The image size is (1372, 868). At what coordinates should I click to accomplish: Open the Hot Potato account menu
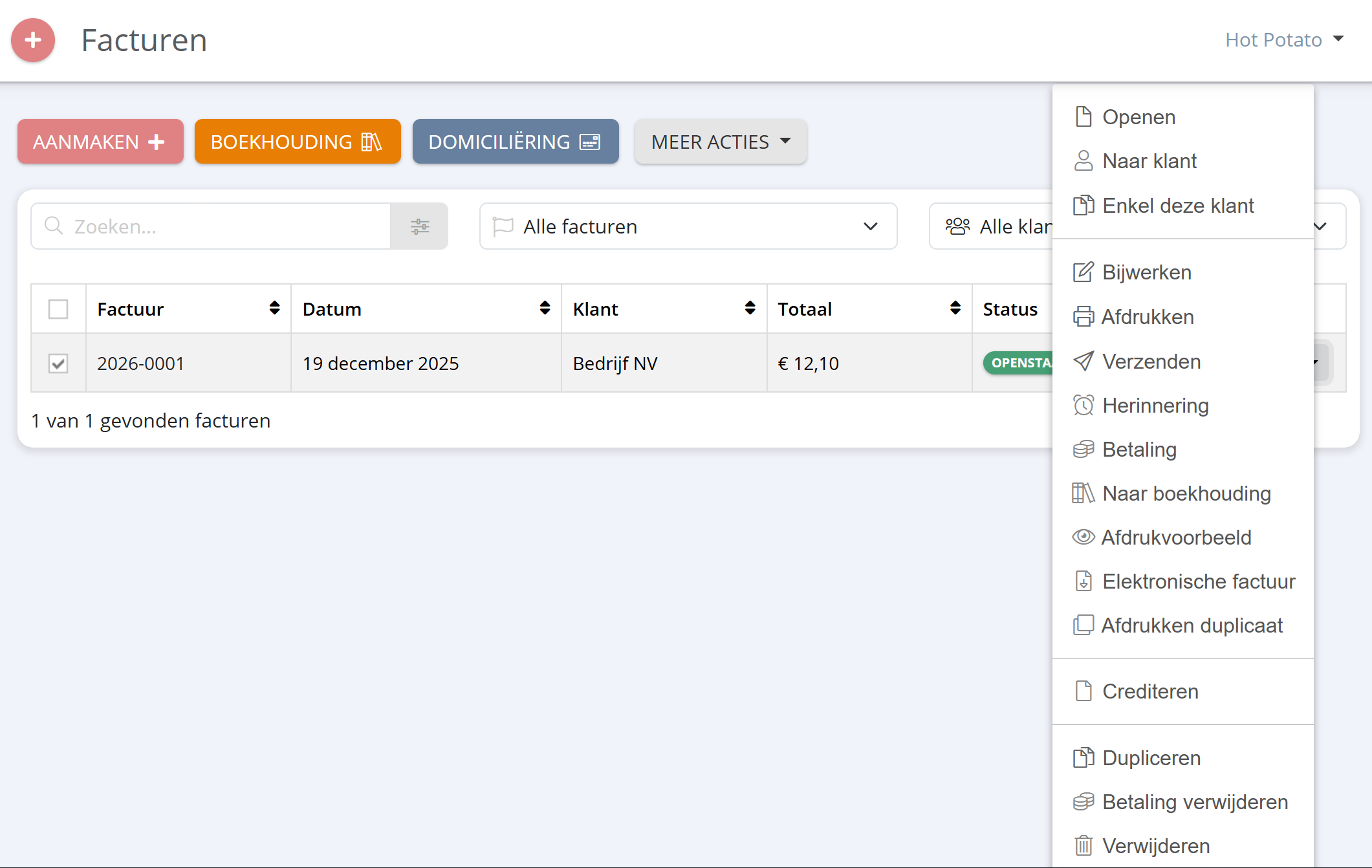click(1284, 40)
